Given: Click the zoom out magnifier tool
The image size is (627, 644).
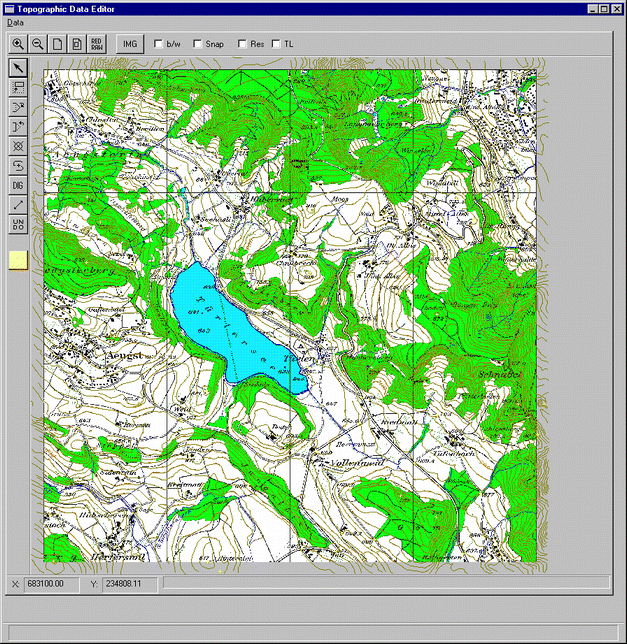Looking at the screenshot, I should [38, 44].
